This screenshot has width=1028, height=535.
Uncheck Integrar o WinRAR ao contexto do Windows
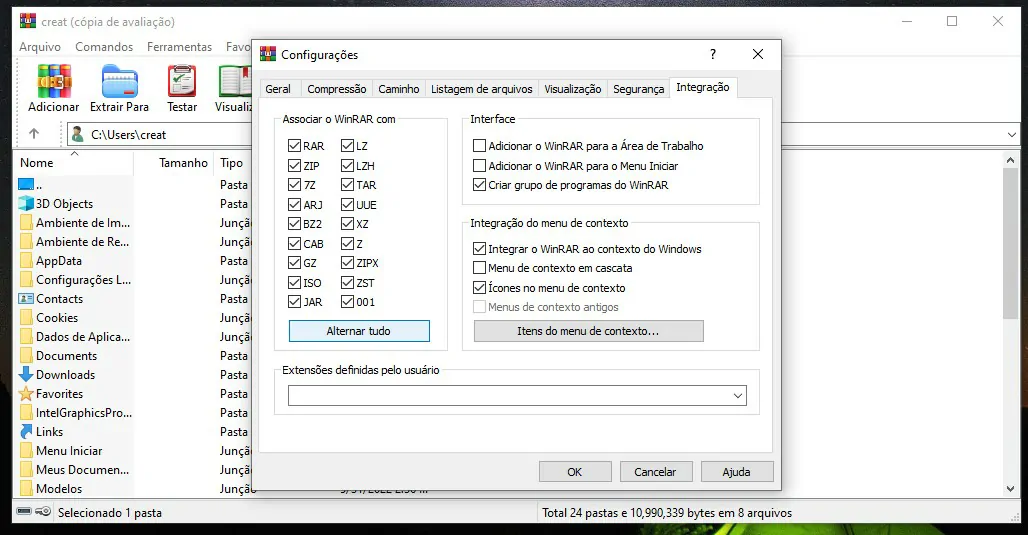pyautogui.click(x=479, y=248)
